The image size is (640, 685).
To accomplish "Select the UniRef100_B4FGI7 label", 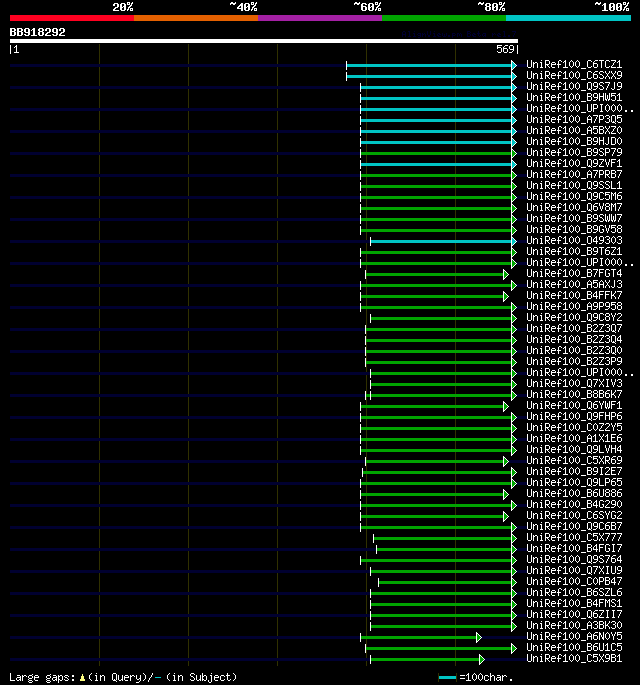I will (x=574, y=548).
